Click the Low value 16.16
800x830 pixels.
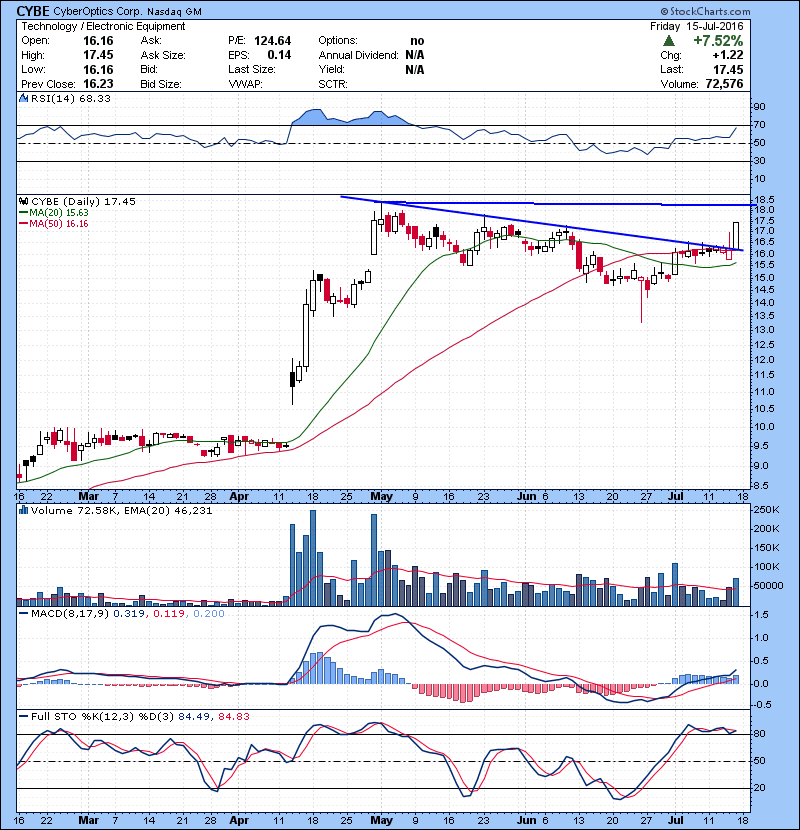[98, 70]
